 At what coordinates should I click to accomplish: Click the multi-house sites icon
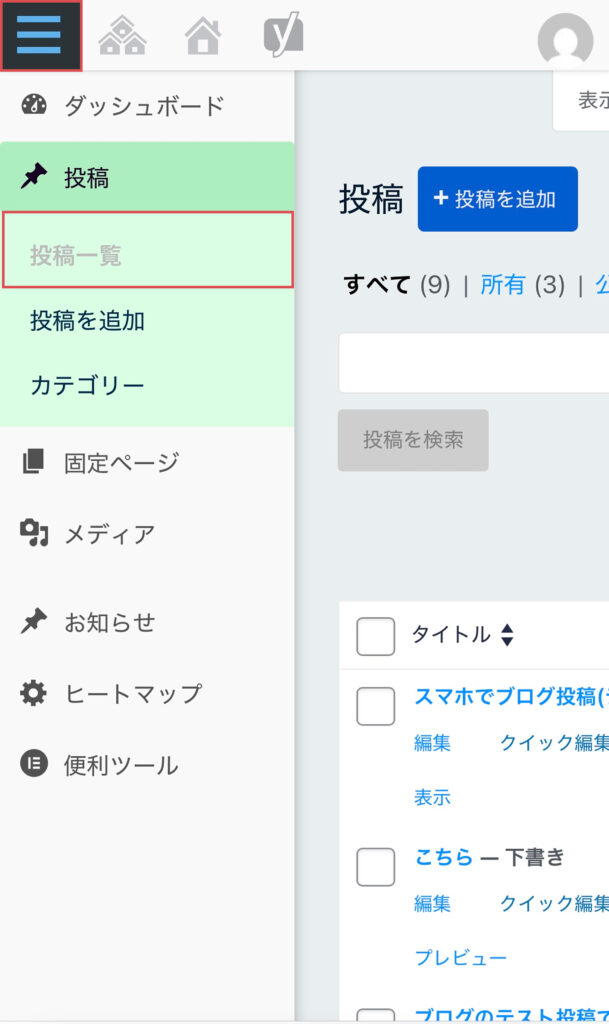click(x=123, y=37)
